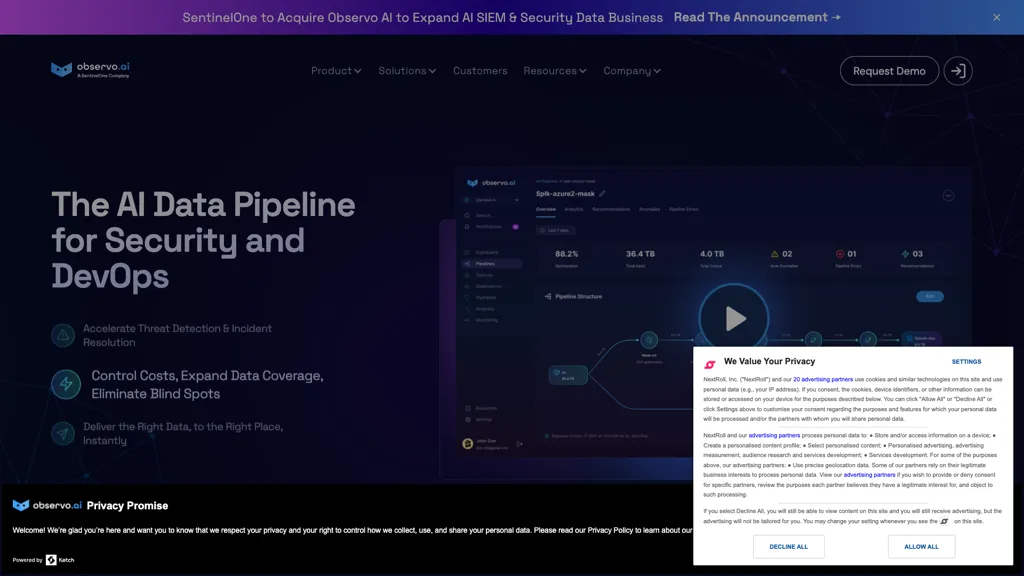Open the Privacy Policy link in bottom banner

(610, 530)
